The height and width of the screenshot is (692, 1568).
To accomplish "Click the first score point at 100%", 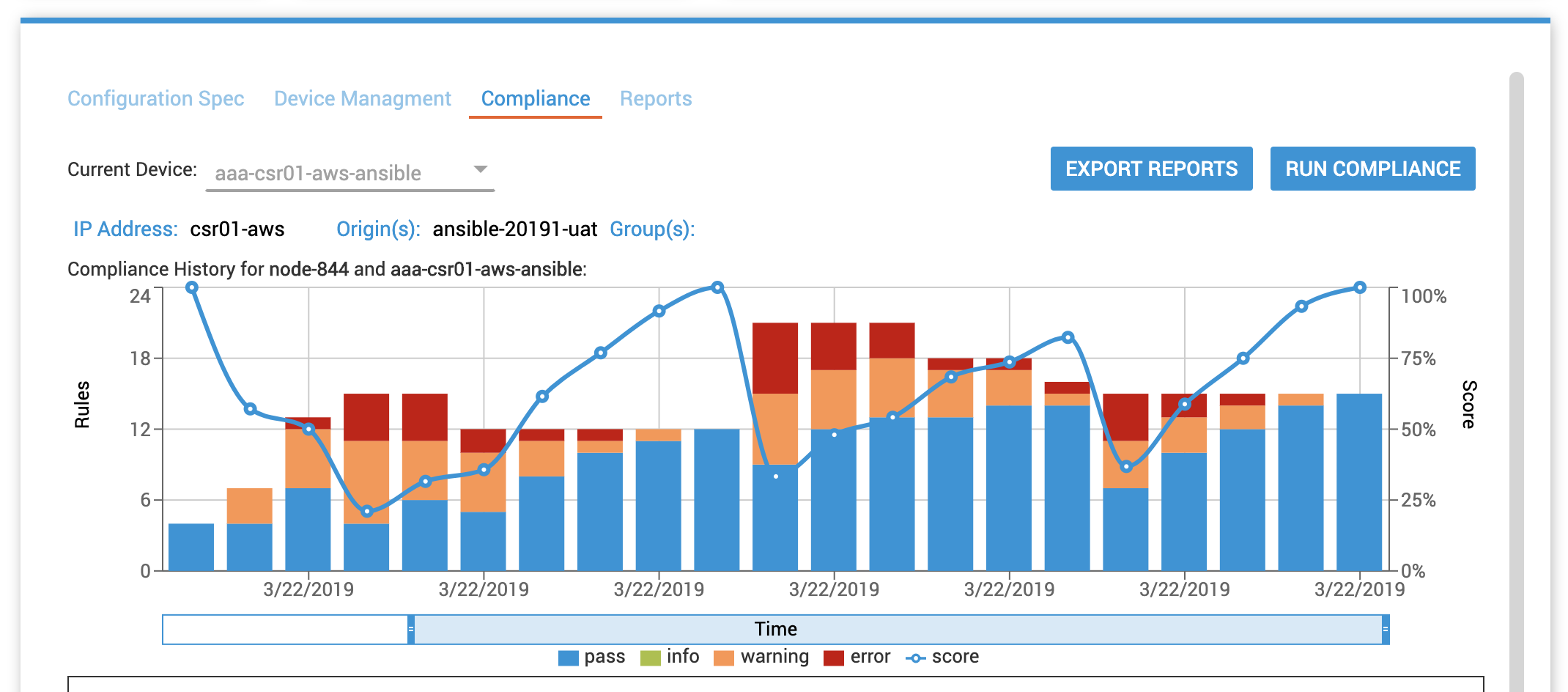I will point(192,287).
